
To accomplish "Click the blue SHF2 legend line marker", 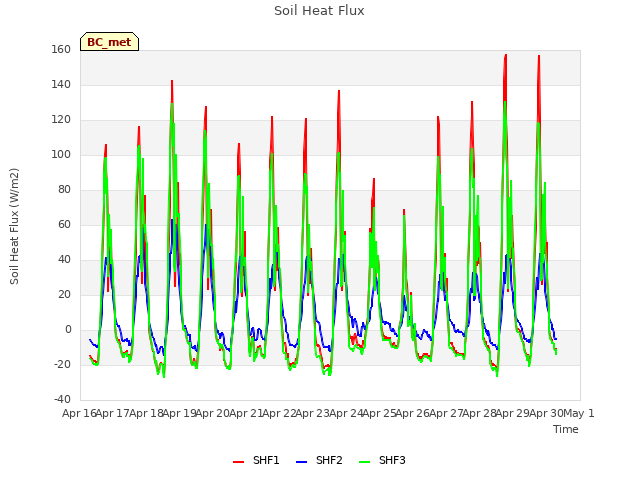I will point(301,462).
